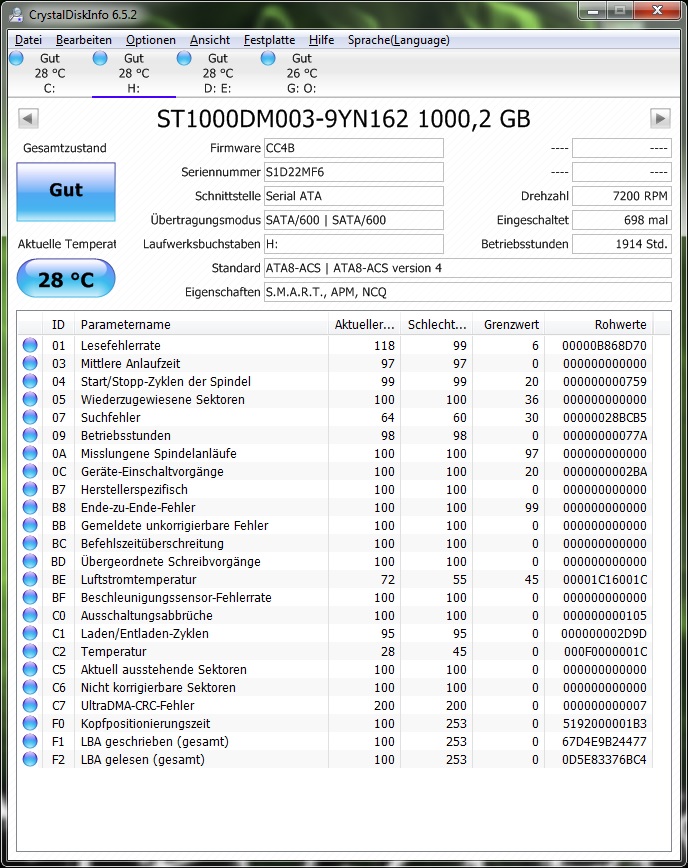Screen dimensions: 688x868
Task: Click status icon for Übergeordnete Schreibvorgänge row
Action: click(x=30, y=561)
